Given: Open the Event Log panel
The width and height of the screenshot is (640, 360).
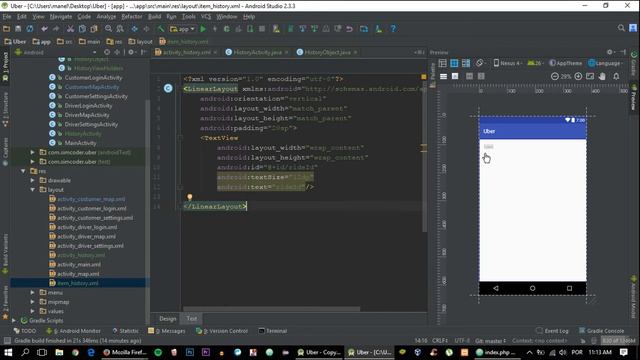Looking at the screenshot, I should (552, 331).
